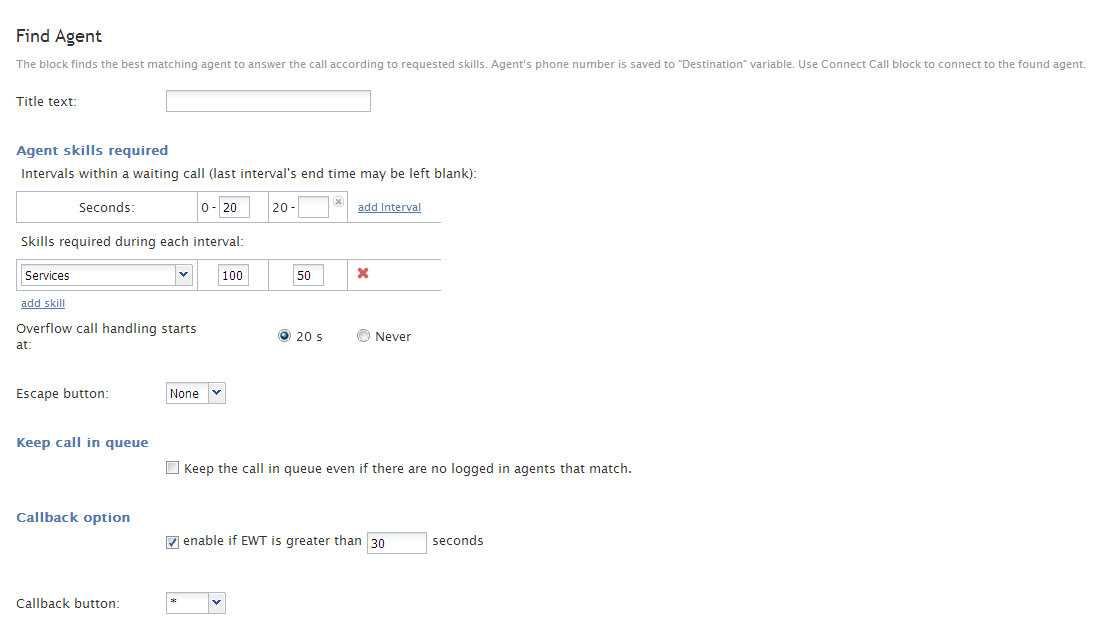Open the Callback button dropdown
The width and height of the screenshot is (1107, 637).
(196, 603)
